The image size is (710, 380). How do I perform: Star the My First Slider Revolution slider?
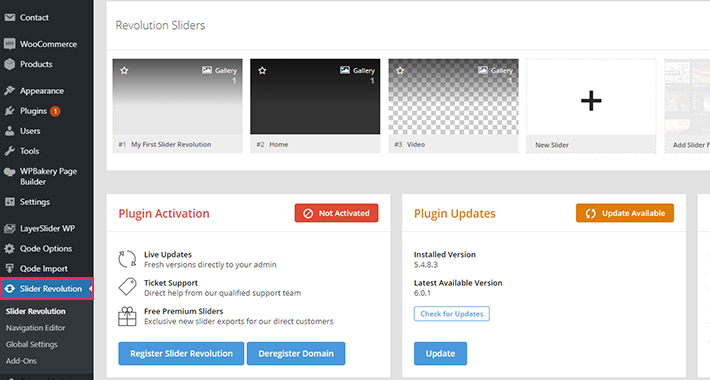pos(125,71)
